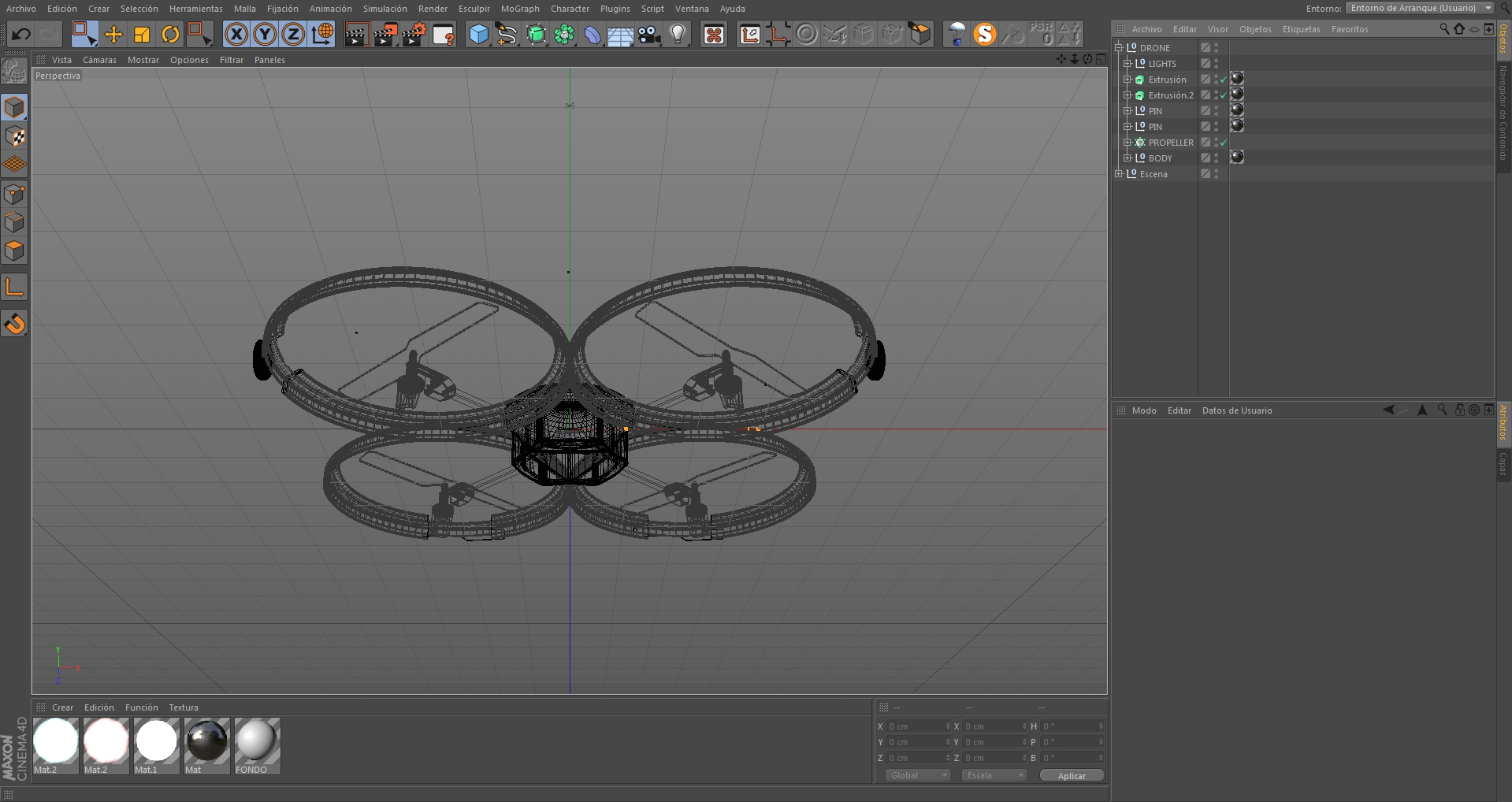Open Datos de Usuario in attributes panel
The width and height of the screenshot is (1512, 802).
(1236, 410)
